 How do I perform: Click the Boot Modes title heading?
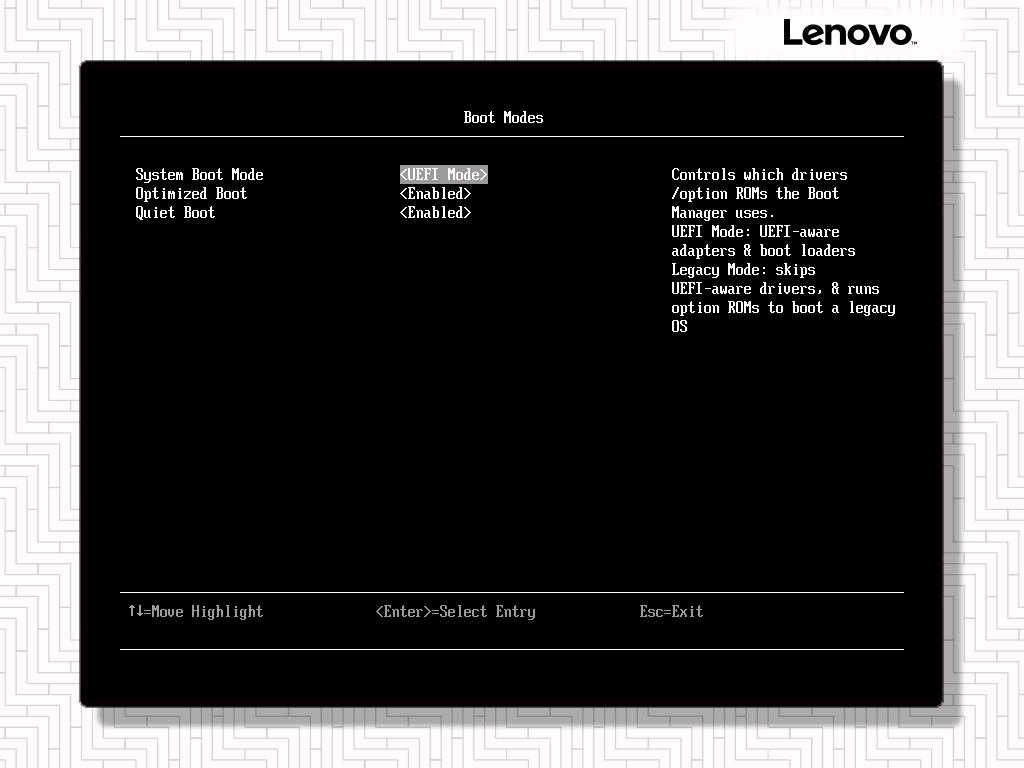pyautogui.click(x=504, y=118)
